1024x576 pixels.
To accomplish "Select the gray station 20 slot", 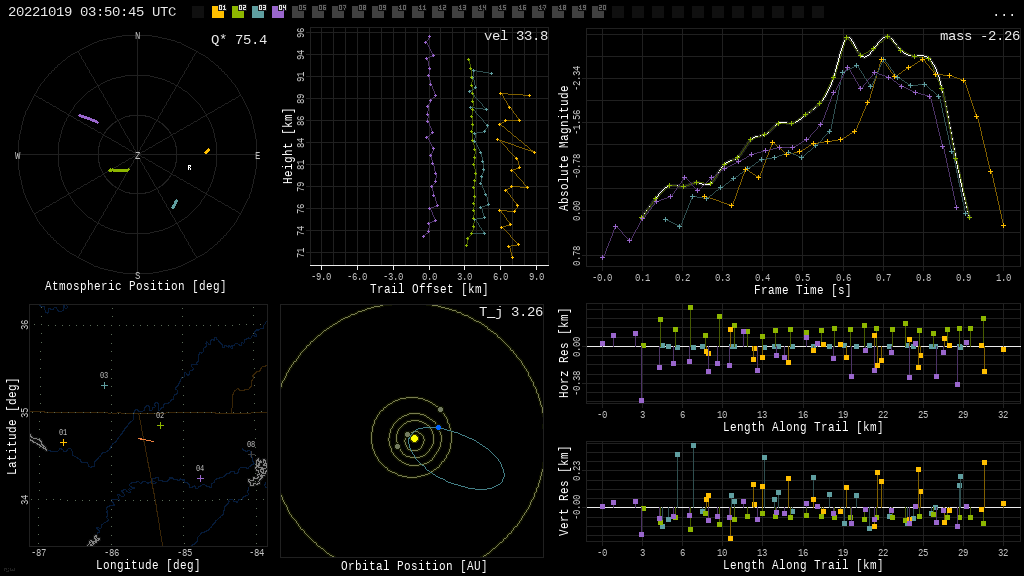I will [x=598, y=12].
